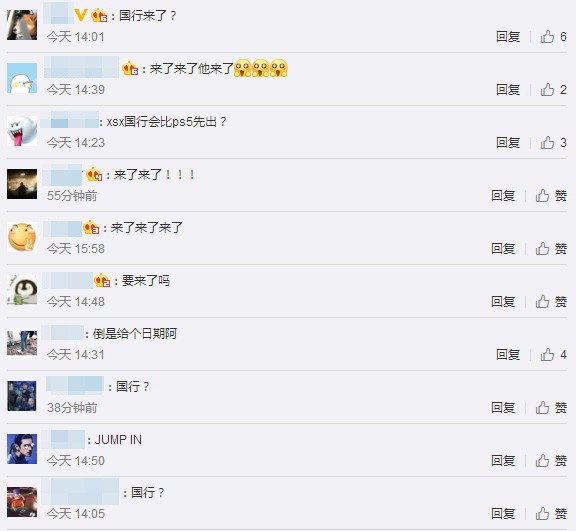576x531 pixels.
Task: Like the comment "国行来了？" with thumbs-up
Action: tap(547, 37)
